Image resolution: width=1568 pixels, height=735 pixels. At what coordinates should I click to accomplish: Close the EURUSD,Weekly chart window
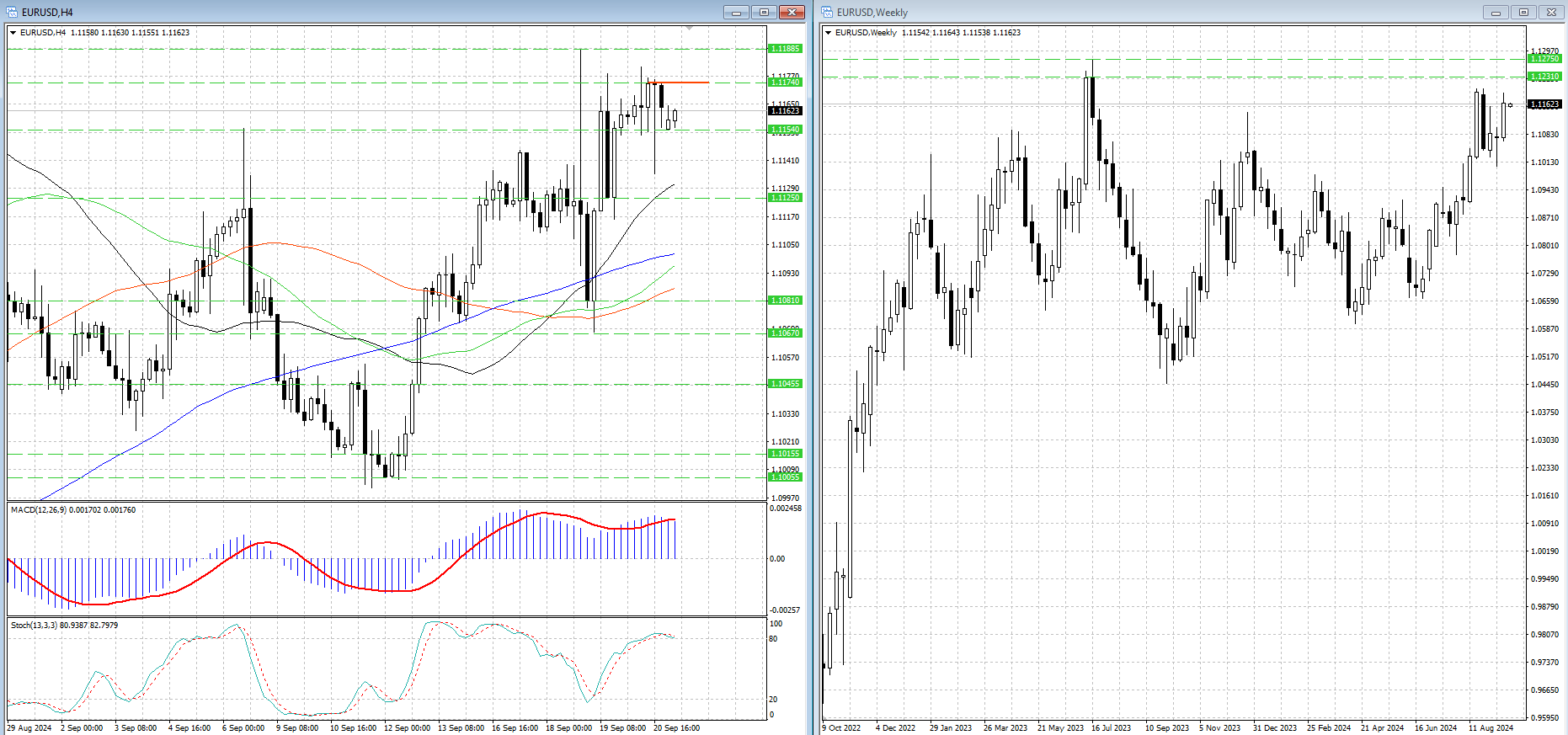coord(1551,12)
